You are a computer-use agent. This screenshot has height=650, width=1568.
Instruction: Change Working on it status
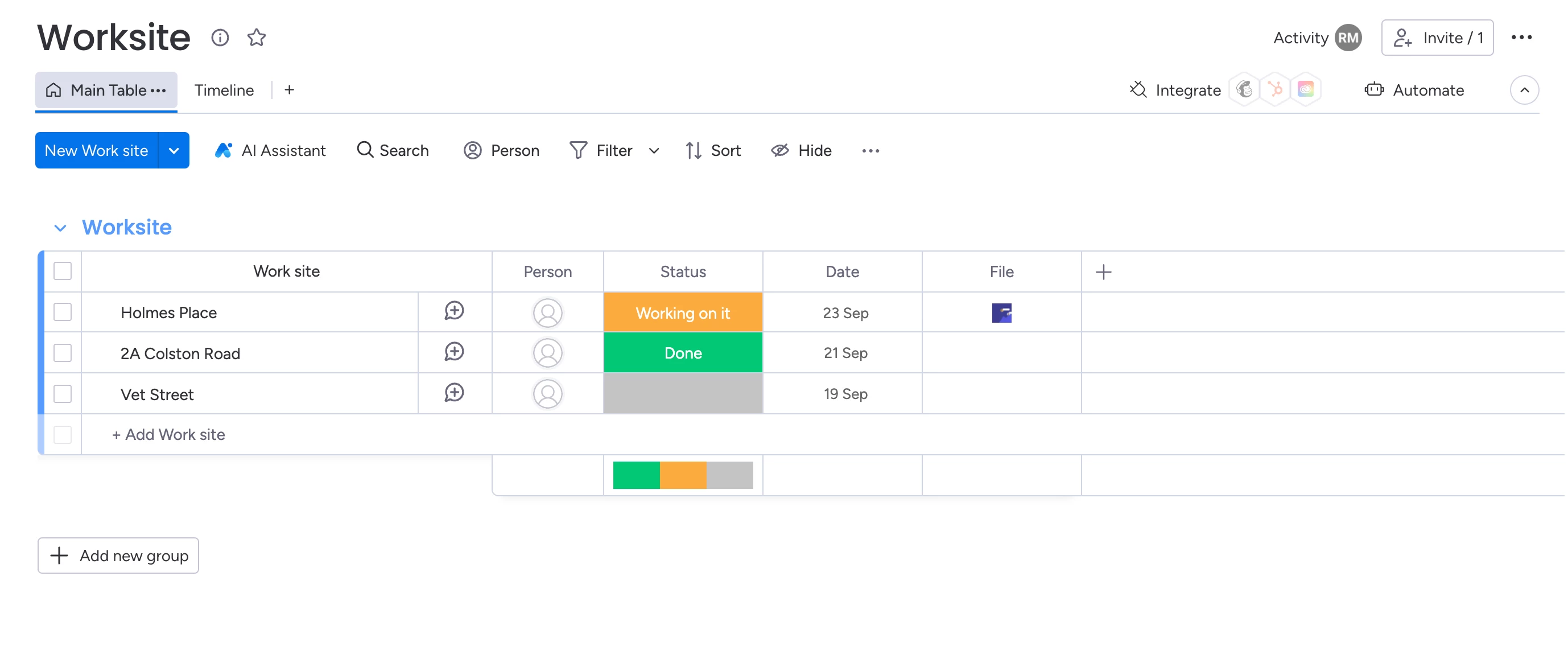pos(683,312)
